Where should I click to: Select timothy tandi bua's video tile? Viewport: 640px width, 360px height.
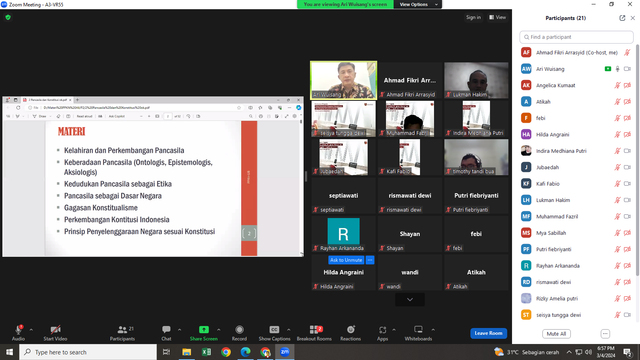476,157
